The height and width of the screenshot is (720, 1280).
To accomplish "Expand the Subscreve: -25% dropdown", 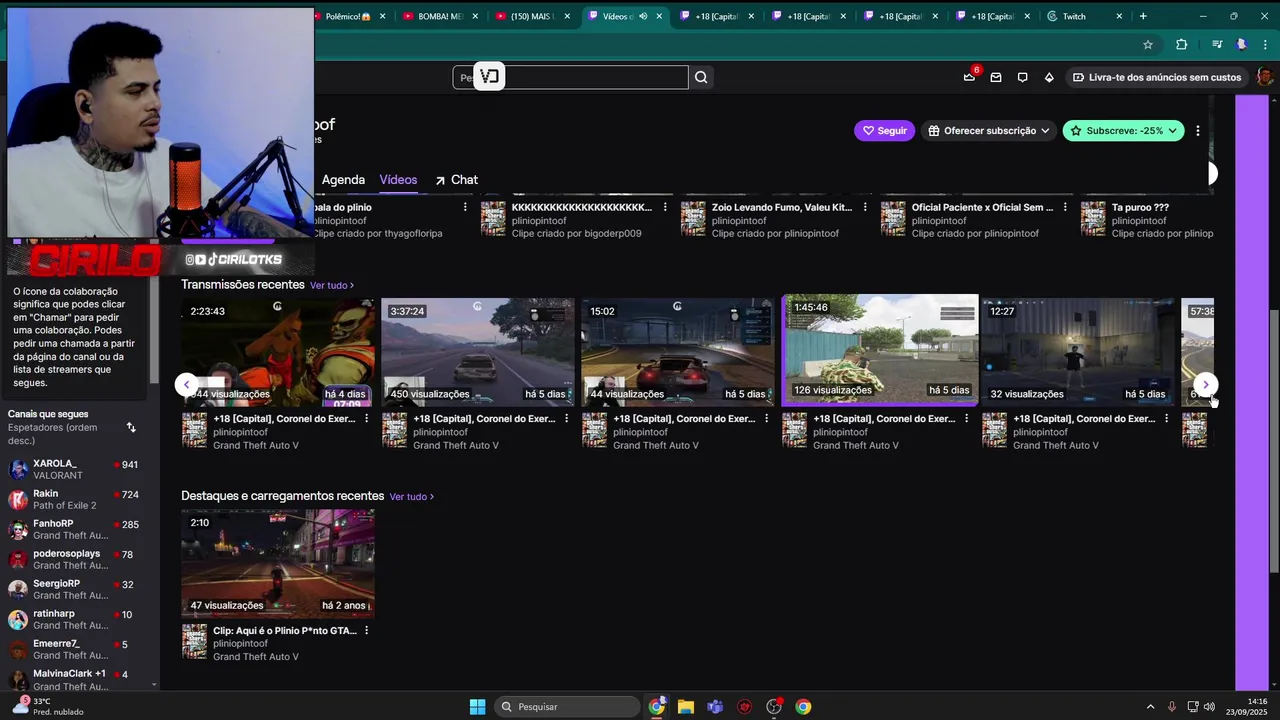I will pyautogui.click(x=1123, y=131).
